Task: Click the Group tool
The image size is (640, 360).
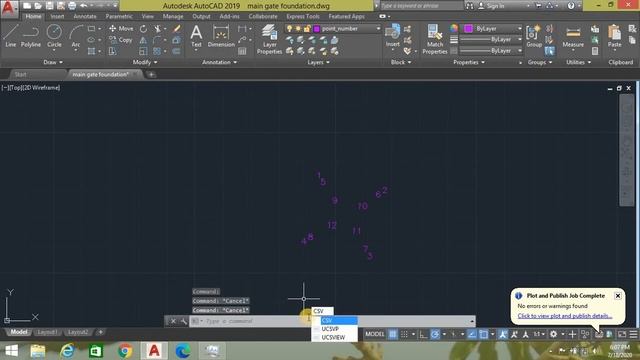Action: pyautogui.click(x=534, y=36)
